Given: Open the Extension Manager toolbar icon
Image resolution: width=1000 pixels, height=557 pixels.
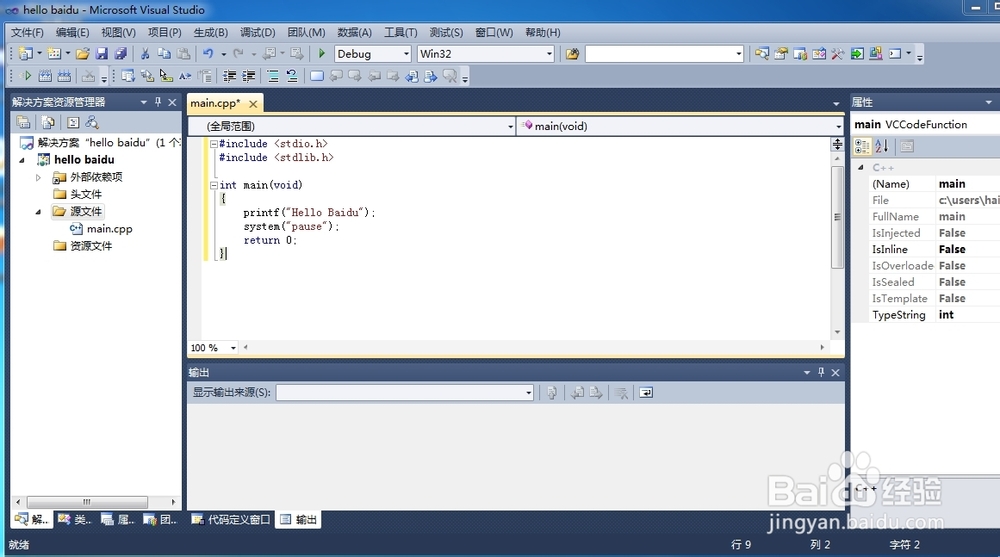Looking at the screenshot, I should (876, 54).
